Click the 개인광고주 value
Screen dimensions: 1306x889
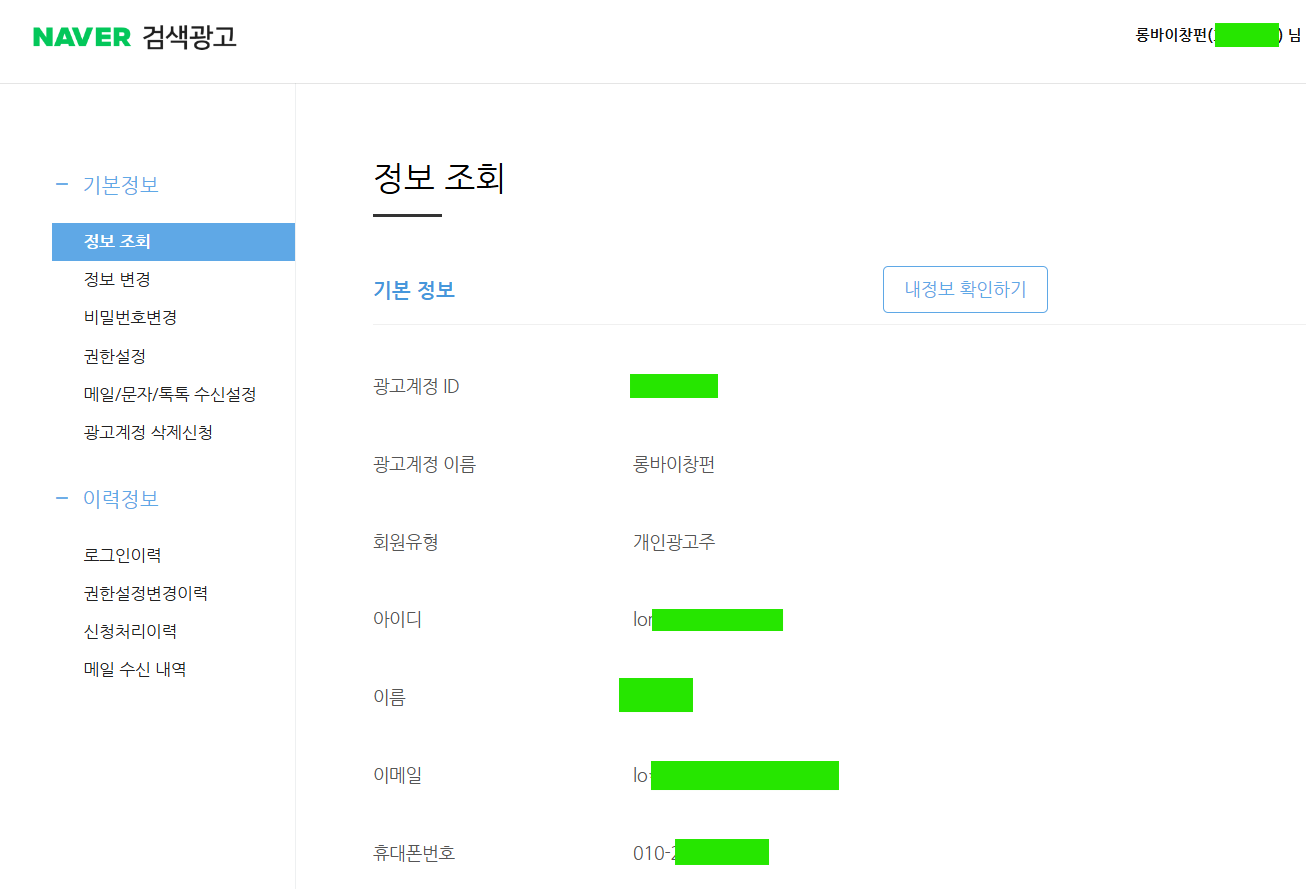[x=674, y=543]
